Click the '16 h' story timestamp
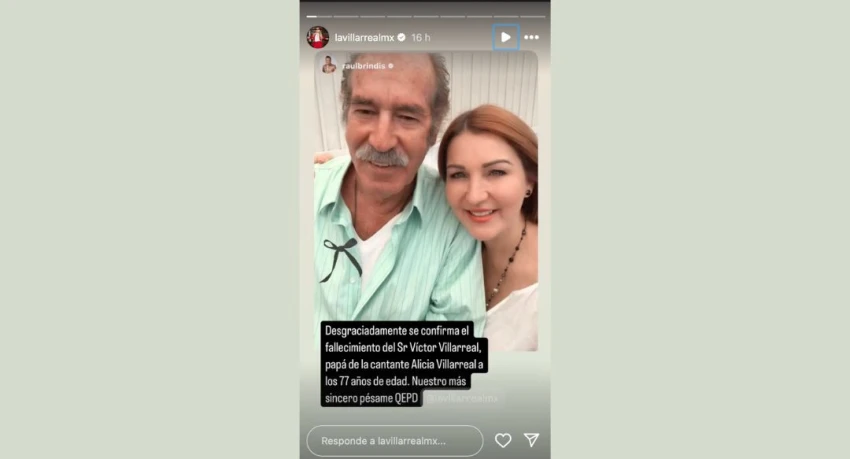This screenshot has width=850, height=459. [x=421, y=37]
